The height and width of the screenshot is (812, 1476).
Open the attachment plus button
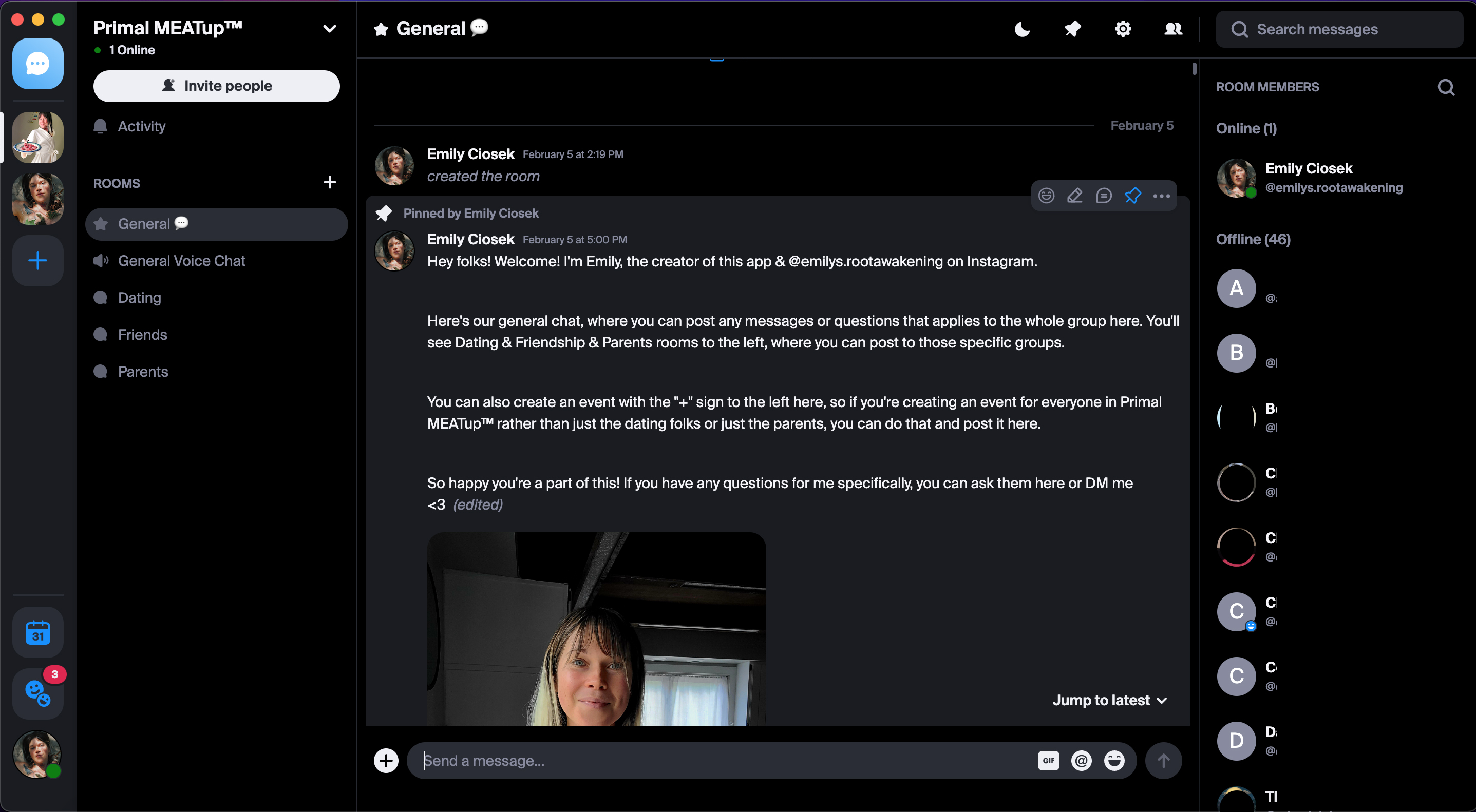coord(386,761)
